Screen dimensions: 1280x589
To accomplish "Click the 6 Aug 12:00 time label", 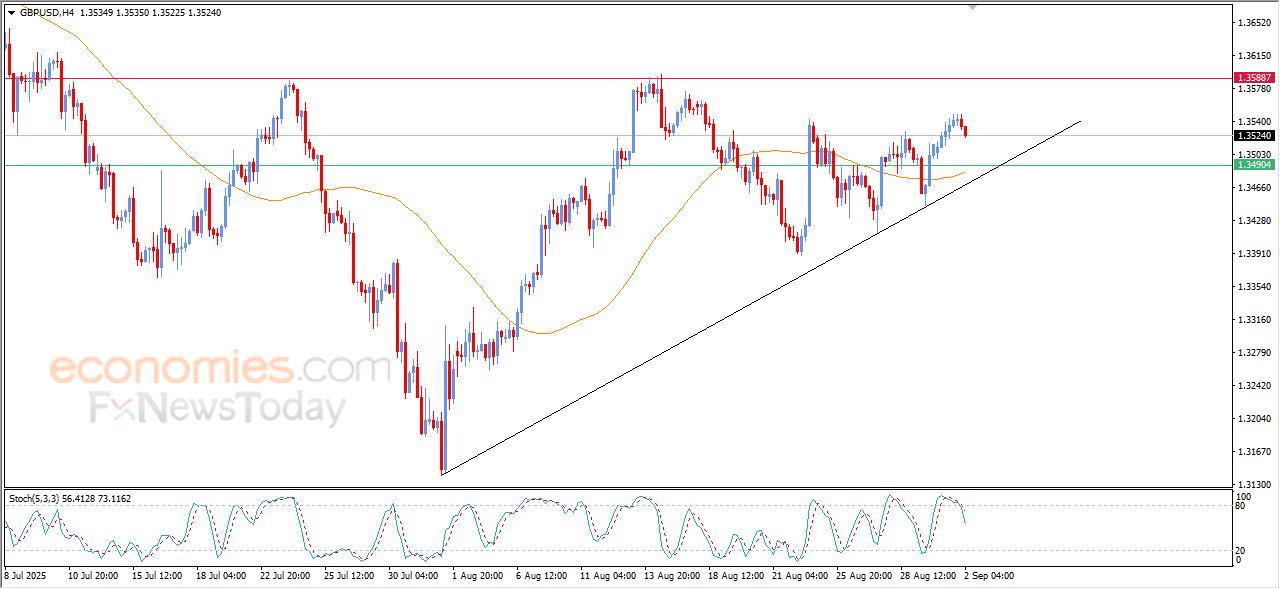I will click(x=541, y=576).
